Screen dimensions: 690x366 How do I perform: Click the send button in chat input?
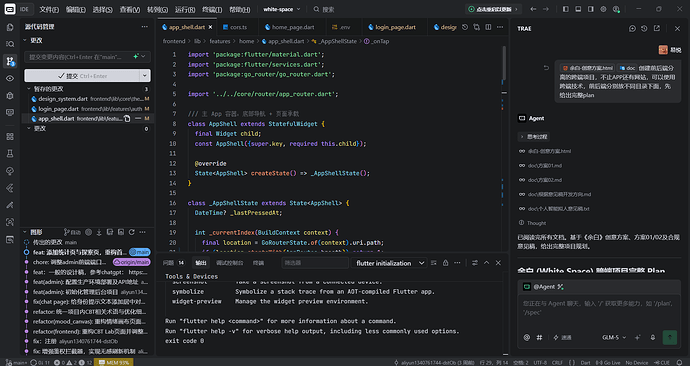point(670,337)
